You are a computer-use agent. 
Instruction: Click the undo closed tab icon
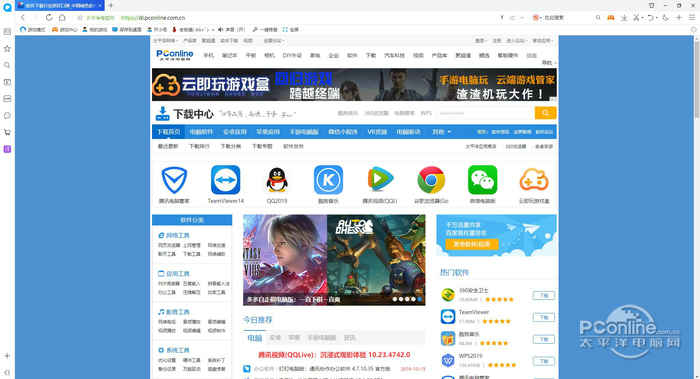tap(651, 17)
